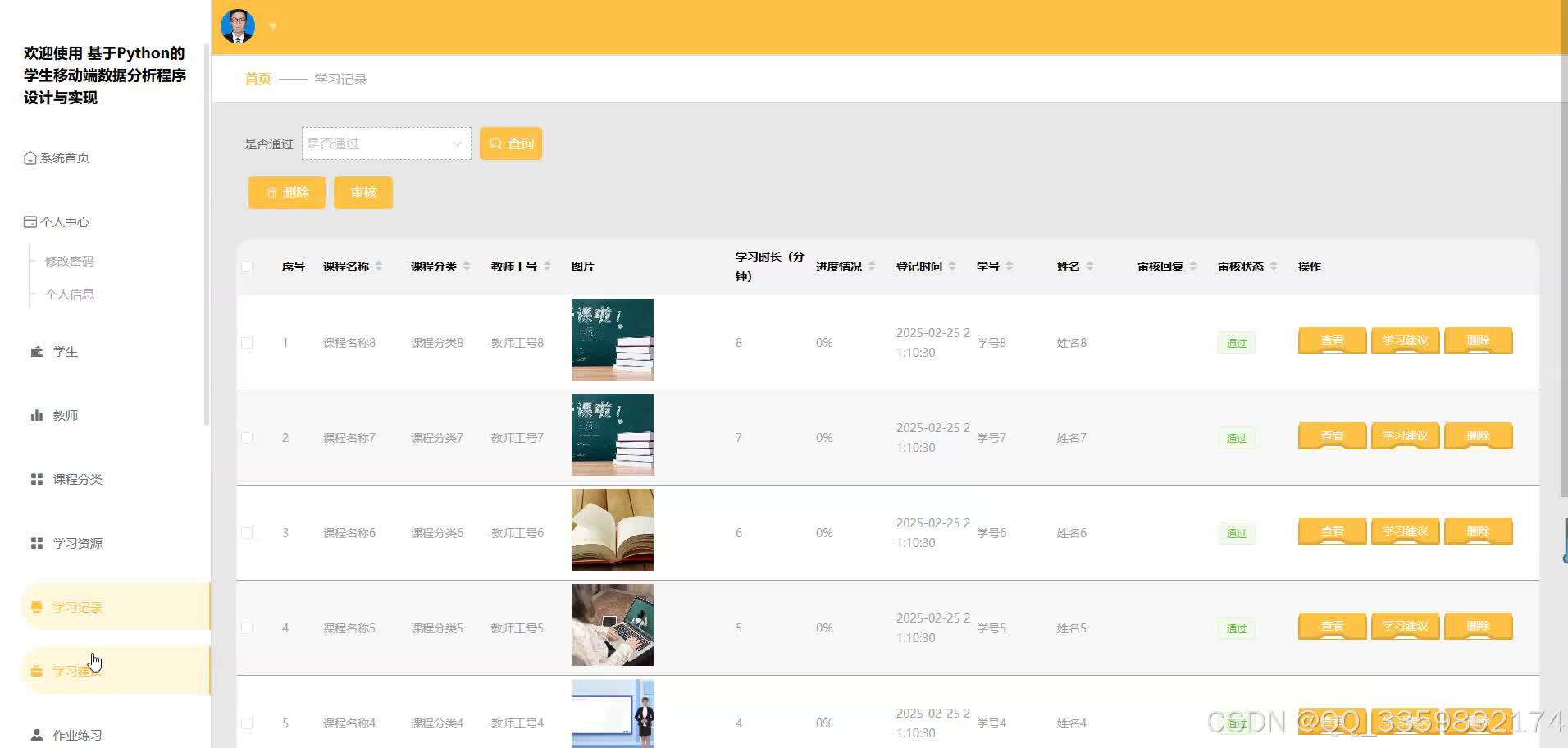Select the 课程分类 course category grid icon
The width and height of the screenshot is (1568, 748).
[x=37, y=479]
